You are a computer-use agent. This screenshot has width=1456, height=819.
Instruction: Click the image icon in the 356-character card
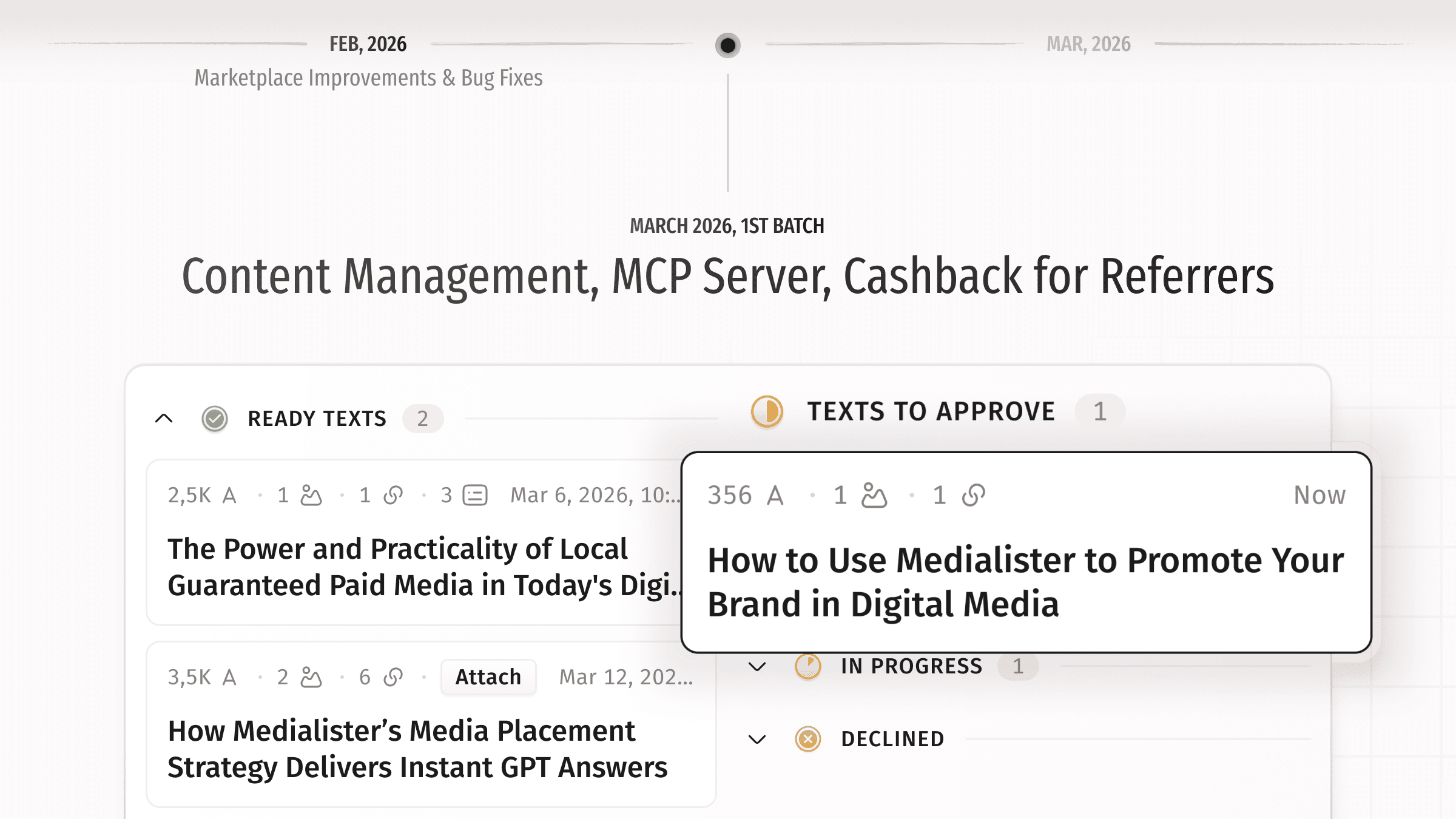point(874,495)
